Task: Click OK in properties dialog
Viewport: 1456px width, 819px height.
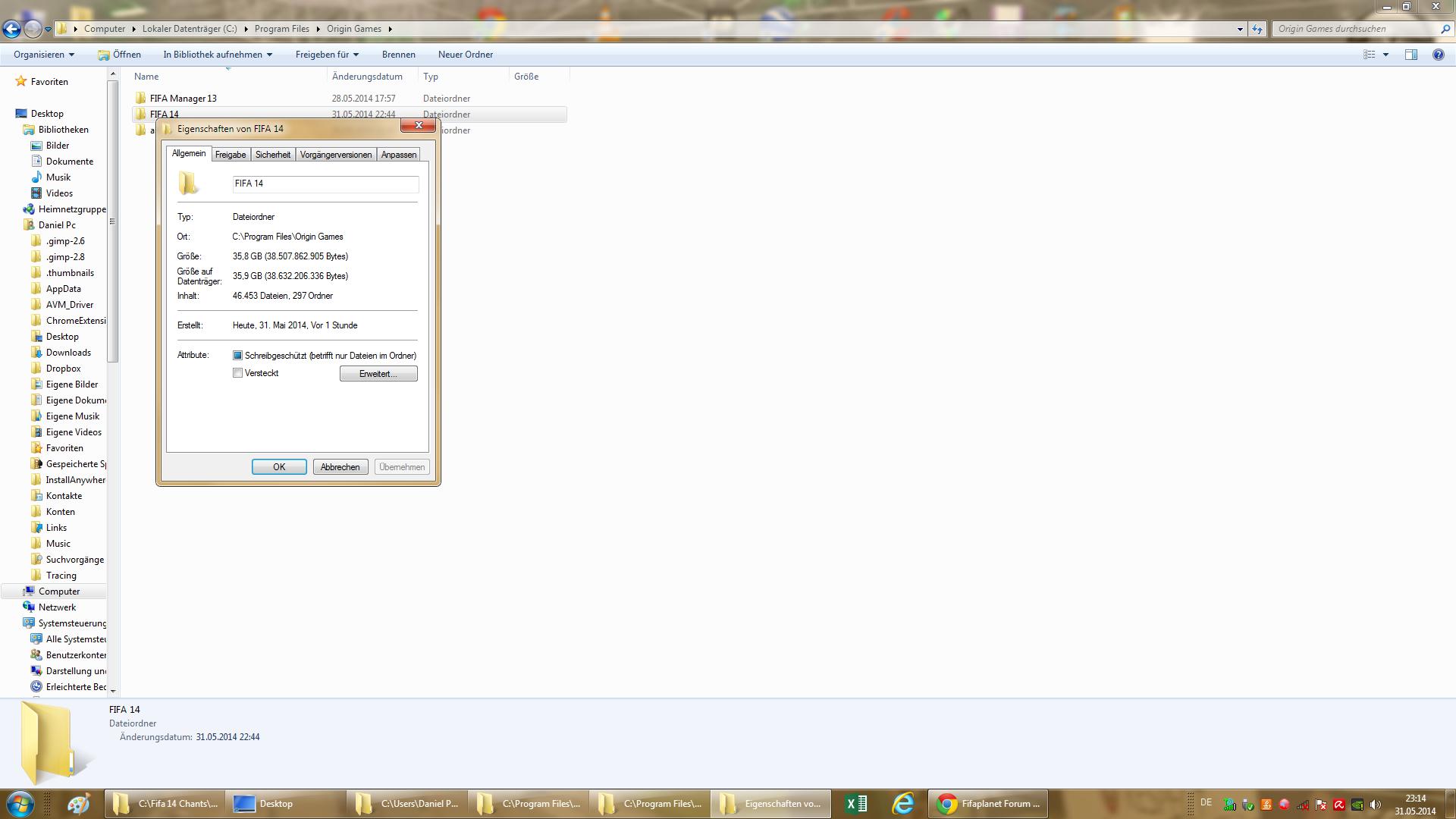Action: [x=279, y=467]
